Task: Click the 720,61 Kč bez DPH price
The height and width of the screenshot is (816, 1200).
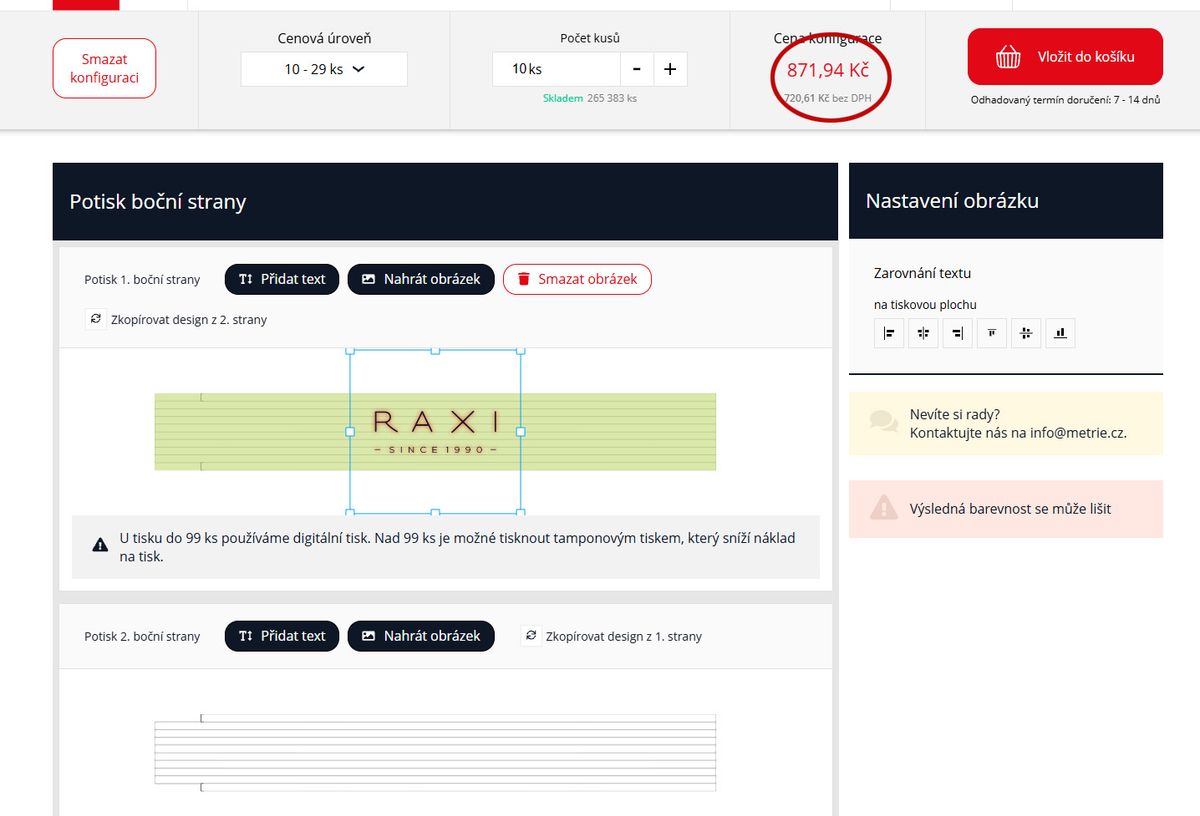Action: click(x=828, y=98)
